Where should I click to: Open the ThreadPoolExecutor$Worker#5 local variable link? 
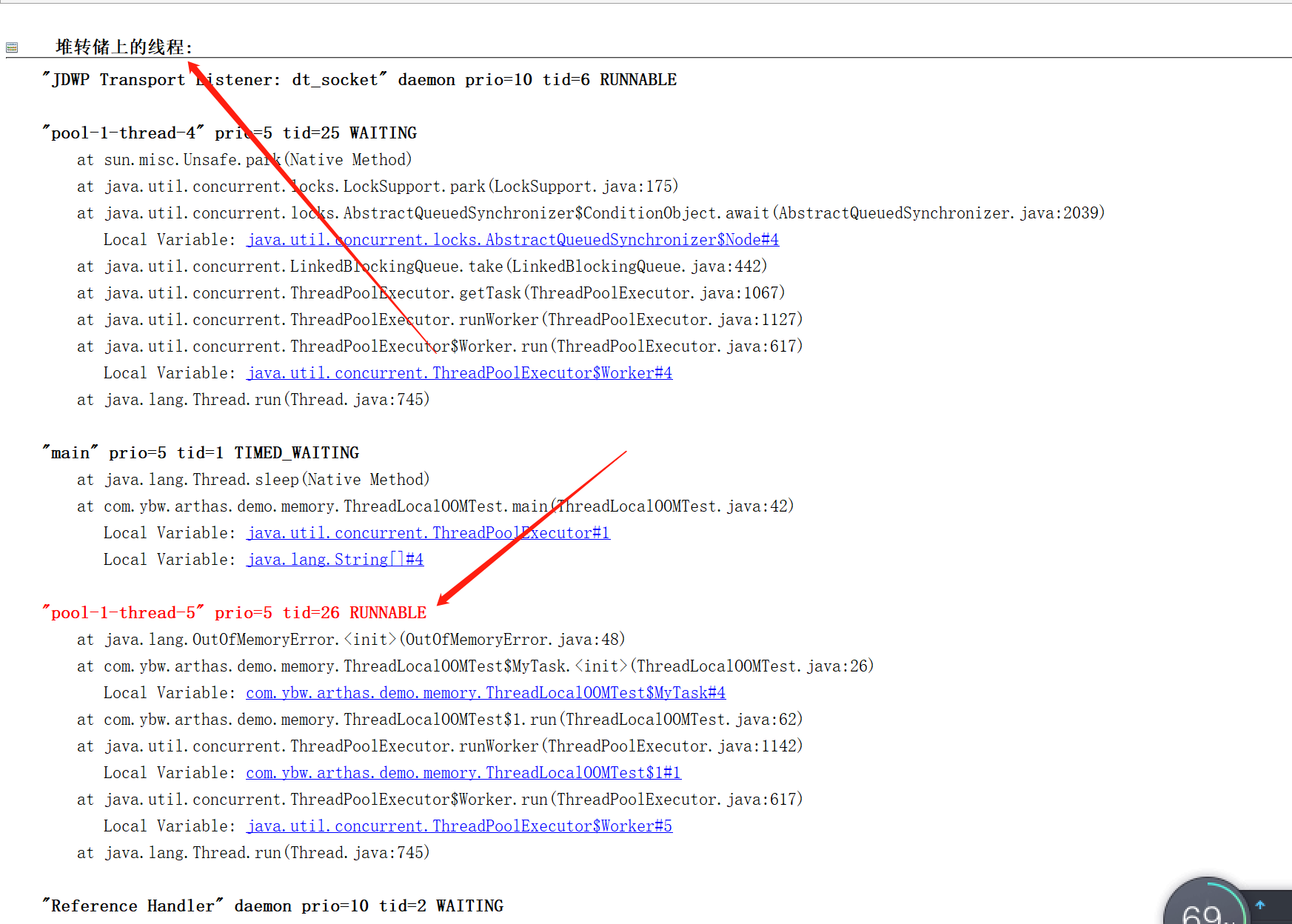(x=459, y=826)
